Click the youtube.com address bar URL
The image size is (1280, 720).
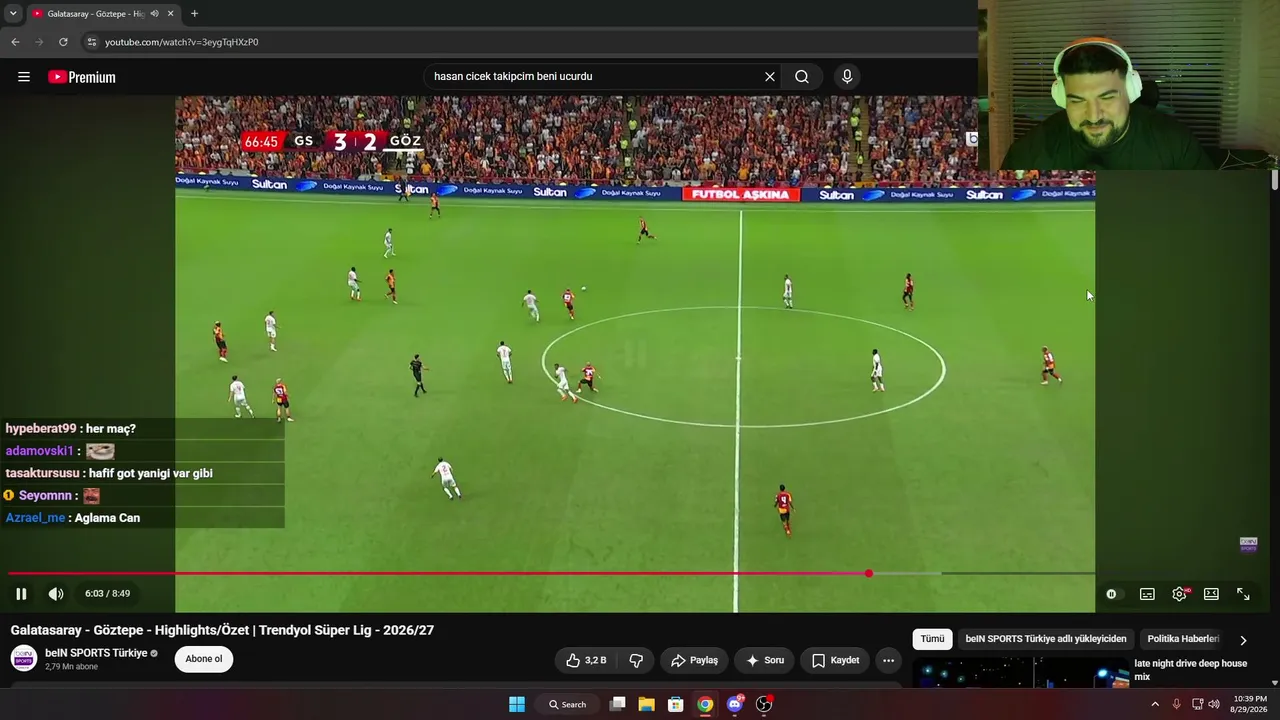point(181,42)
